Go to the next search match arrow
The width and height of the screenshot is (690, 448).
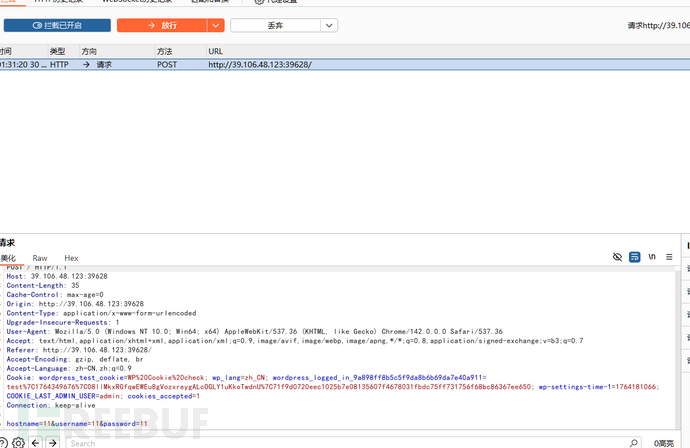pos(53,442)
